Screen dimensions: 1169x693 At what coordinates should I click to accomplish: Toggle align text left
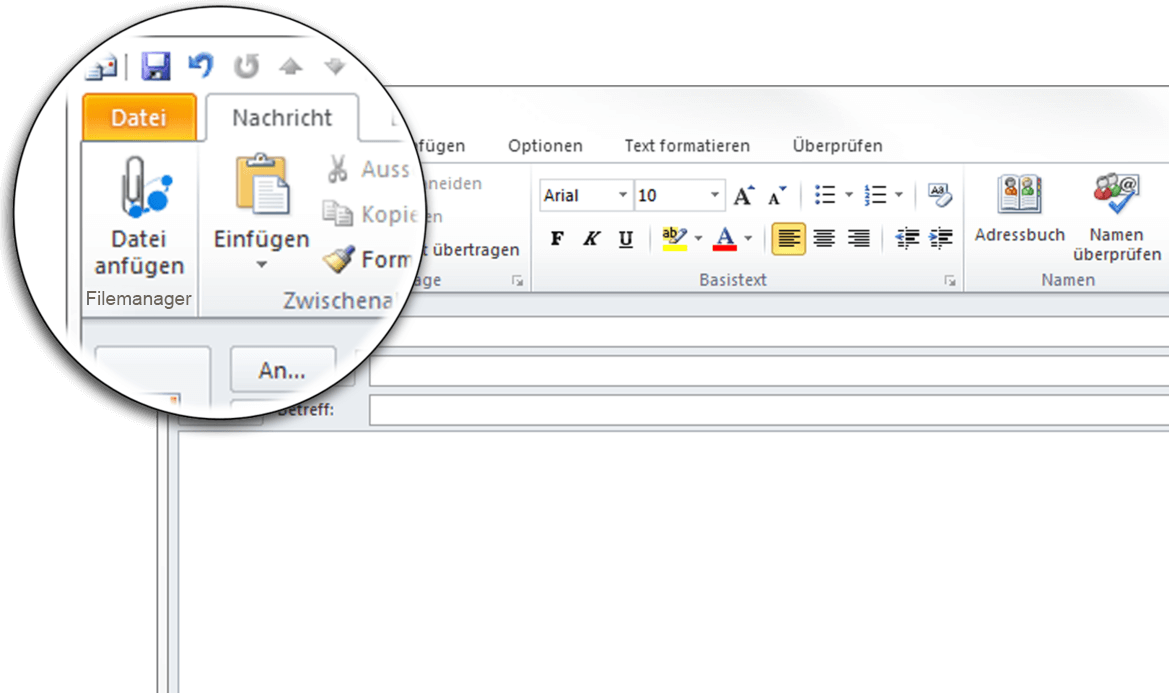tap(789, 238)
